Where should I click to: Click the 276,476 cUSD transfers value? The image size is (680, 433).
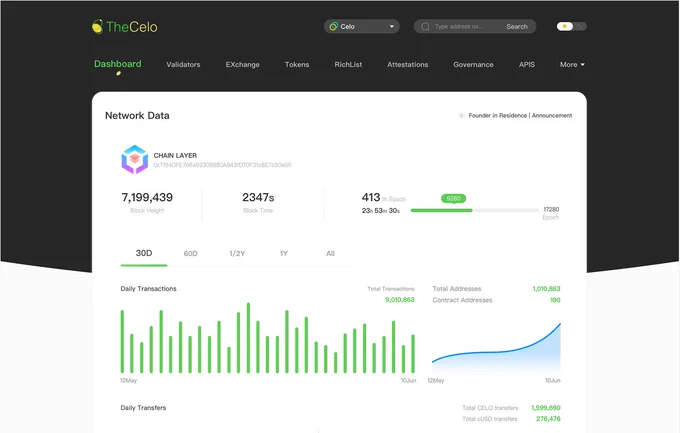548,419
